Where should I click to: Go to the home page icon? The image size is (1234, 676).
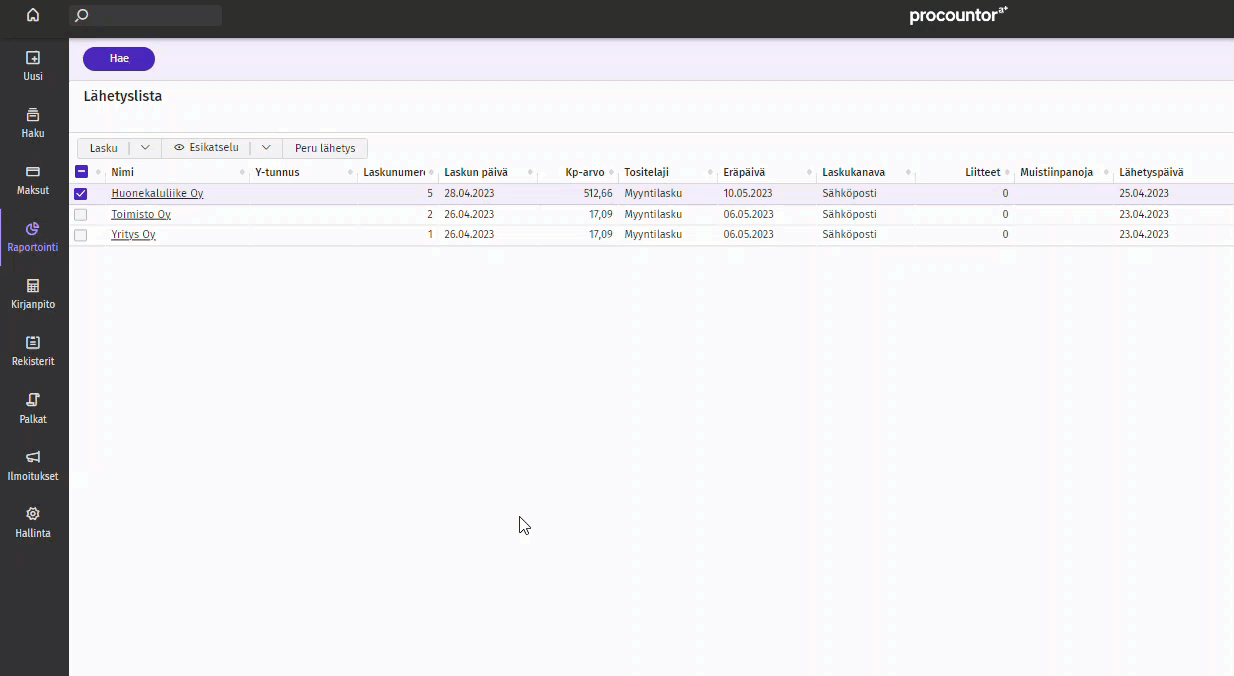click(x=33, y=15)
